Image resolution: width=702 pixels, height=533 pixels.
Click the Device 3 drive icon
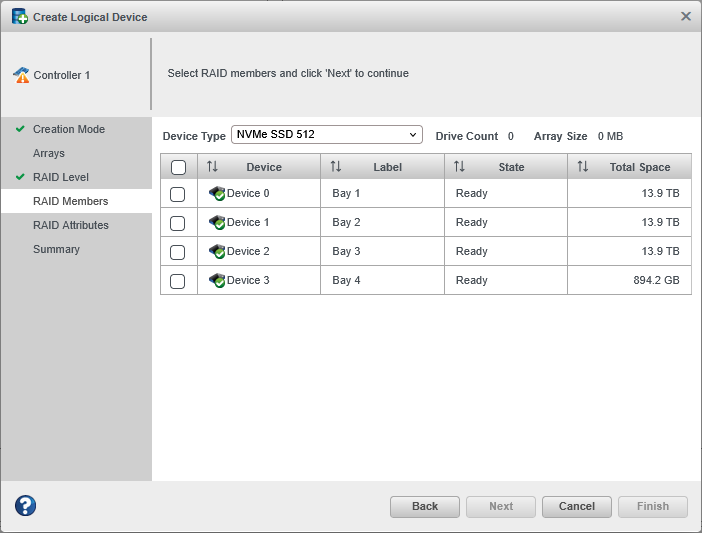[216, 281]
